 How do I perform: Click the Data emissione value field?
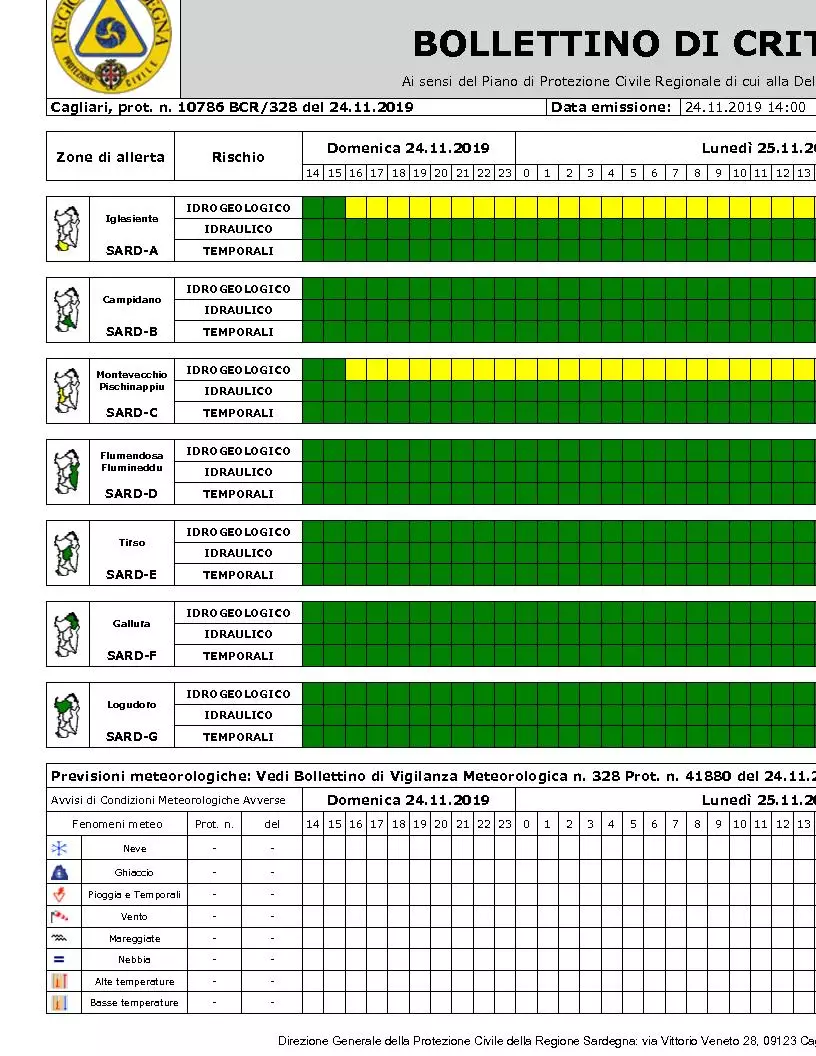coord(747,107)
